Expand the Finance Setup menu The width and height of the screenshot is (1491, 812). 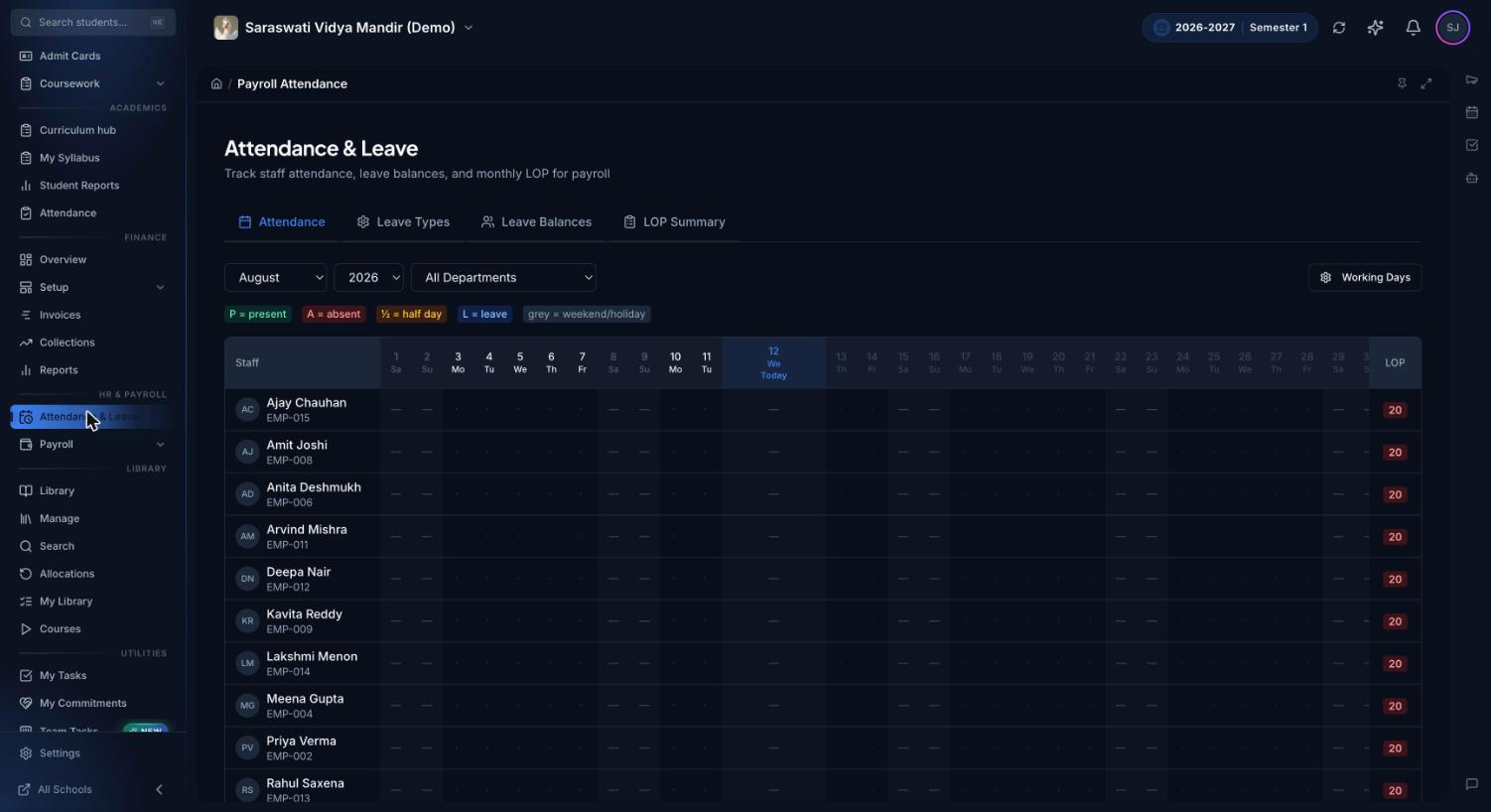click(x=91, y=288)
